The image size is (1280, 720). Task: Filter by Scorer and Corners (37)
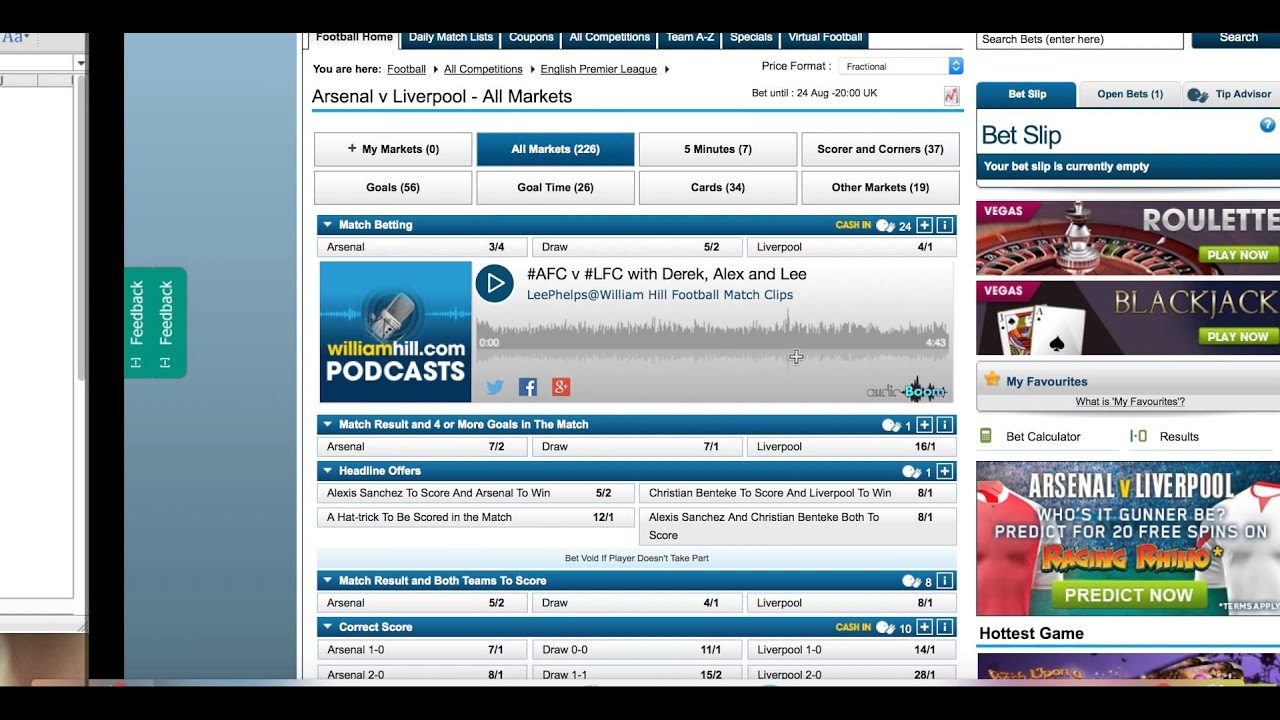(x=880, y=149)
